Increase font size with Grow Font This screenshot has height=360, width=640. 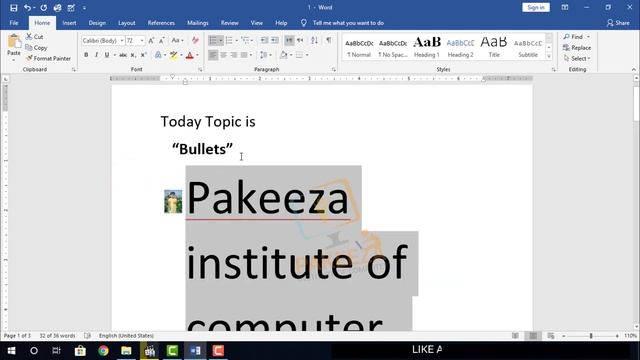coord(151,40)
